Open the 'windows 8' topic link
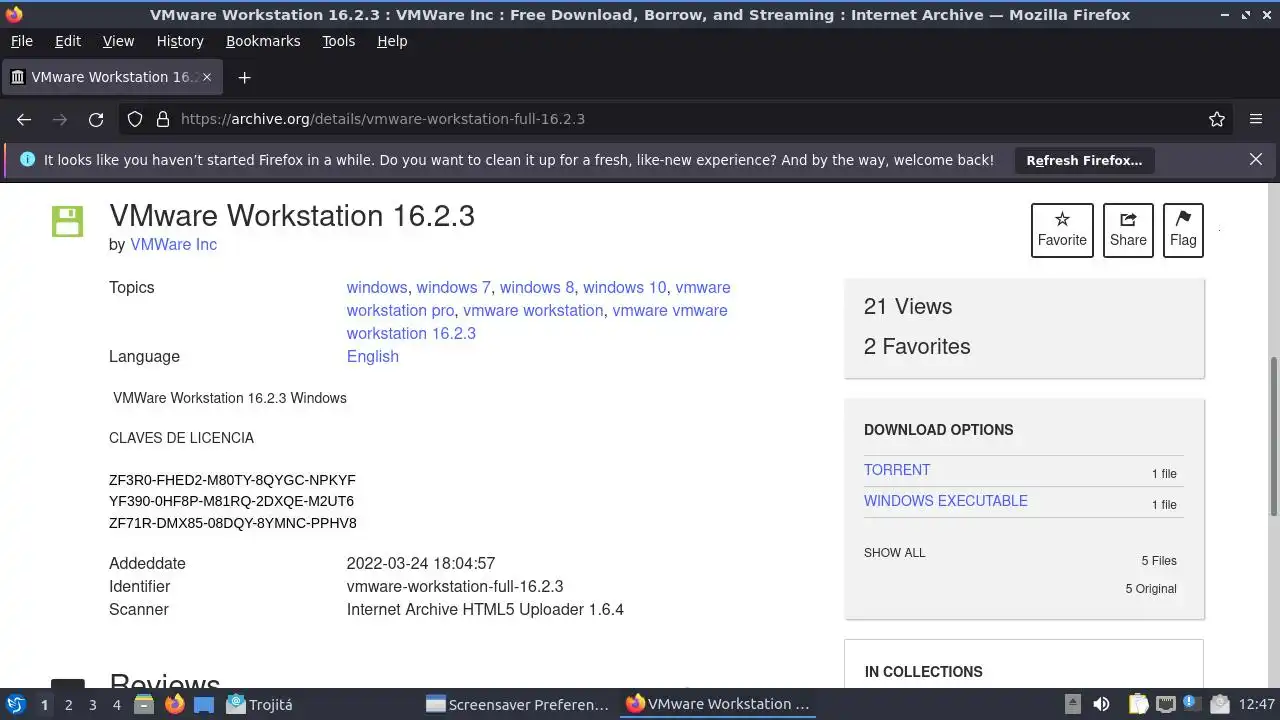1280x720 pixels. pos(537,287)
